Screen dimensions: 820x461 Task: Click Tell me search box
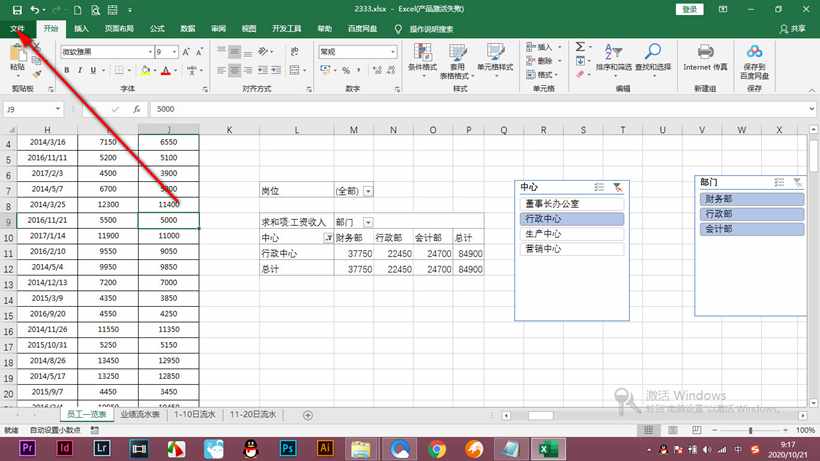431,29
